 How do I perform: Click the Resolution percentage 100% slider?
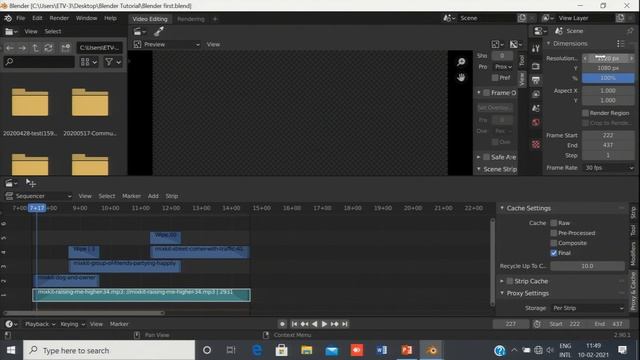[x=608, y=78]
